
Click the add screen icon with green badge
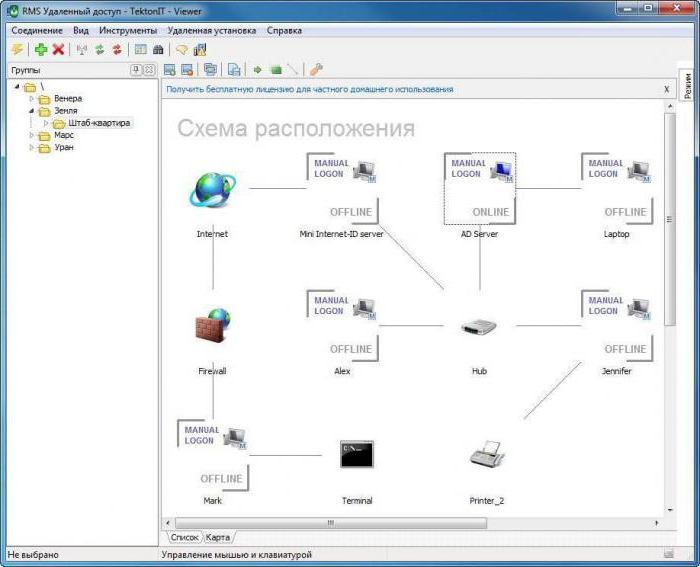170,70
